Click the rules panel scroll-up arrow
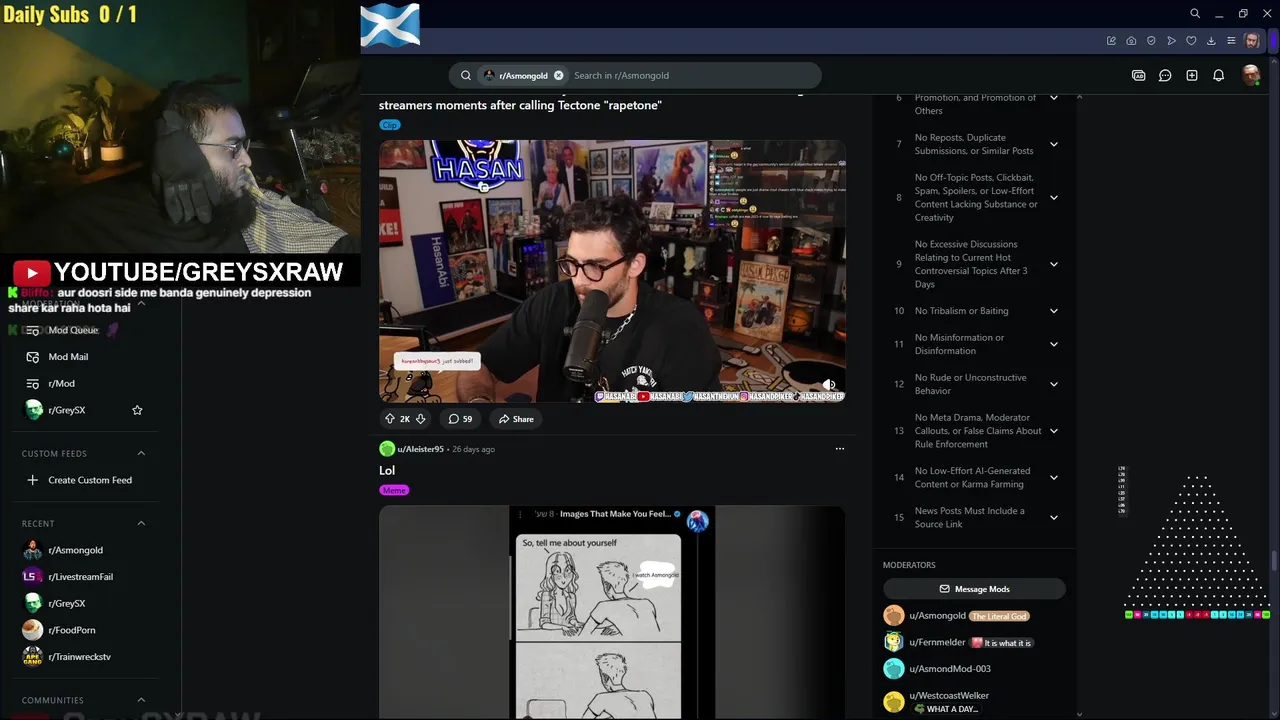1280x720 pixels. [x=1079, y=97]
